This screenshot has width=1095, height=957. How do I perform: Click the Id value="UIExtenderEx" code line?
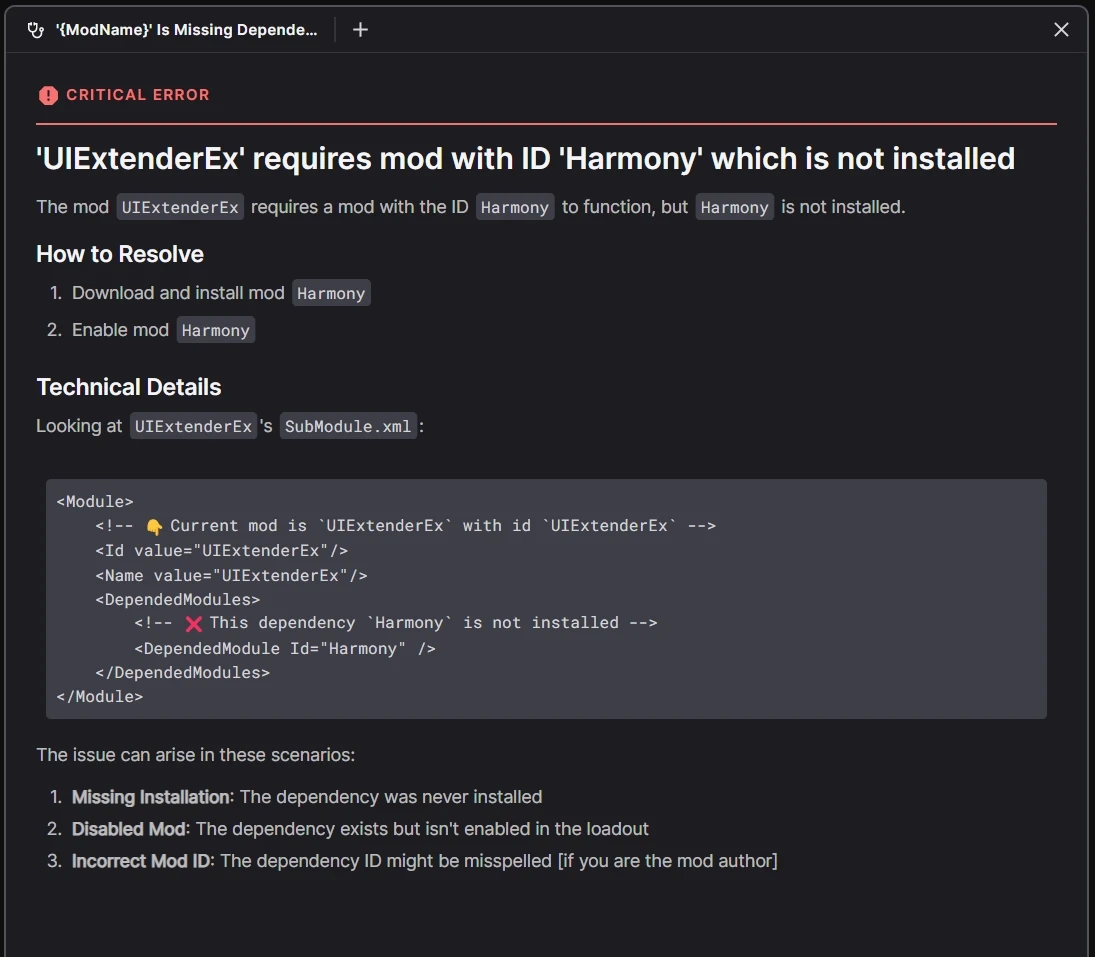coord(221,550)
